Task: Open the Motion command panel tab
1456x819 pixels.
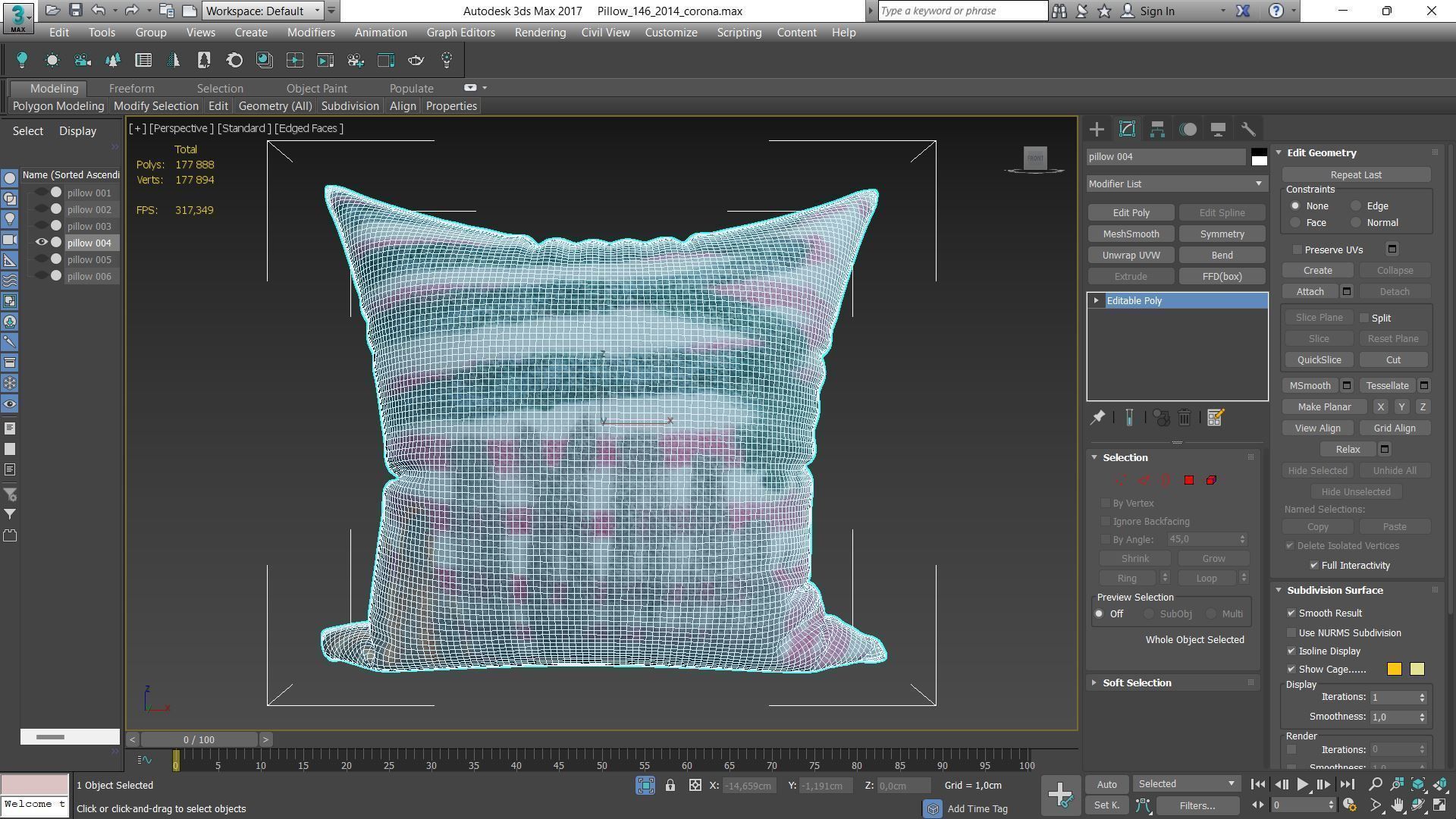Action: pyautogui.click(x=1188, y=129)
